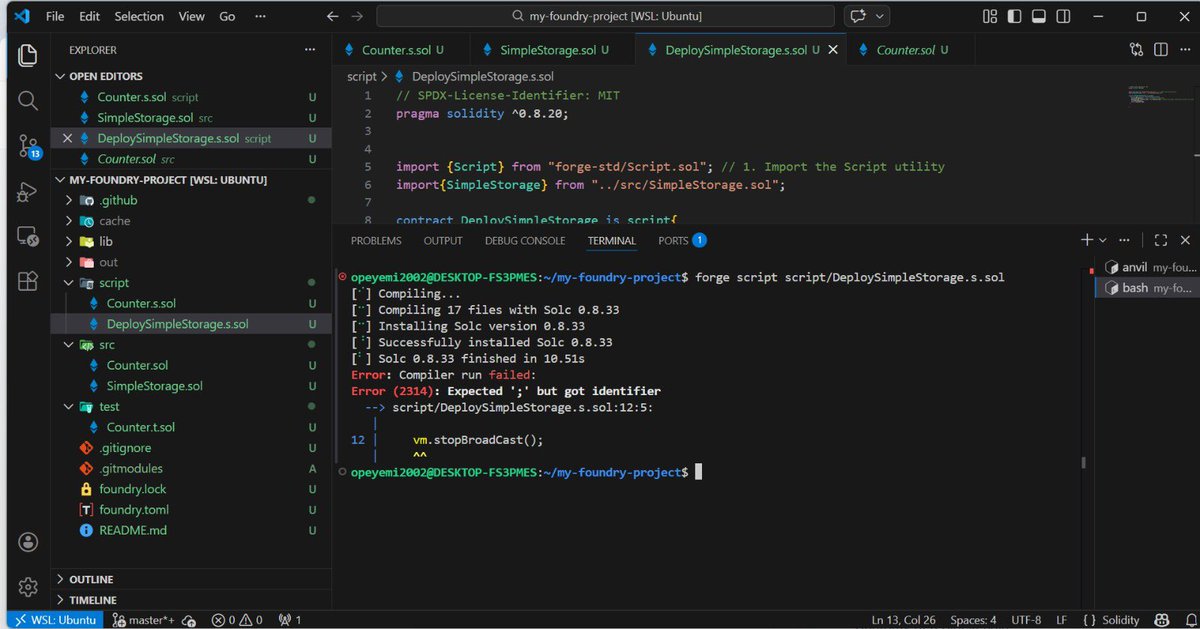Open the Search view in activity bar
1200x629 pixels.
[27, 100]
